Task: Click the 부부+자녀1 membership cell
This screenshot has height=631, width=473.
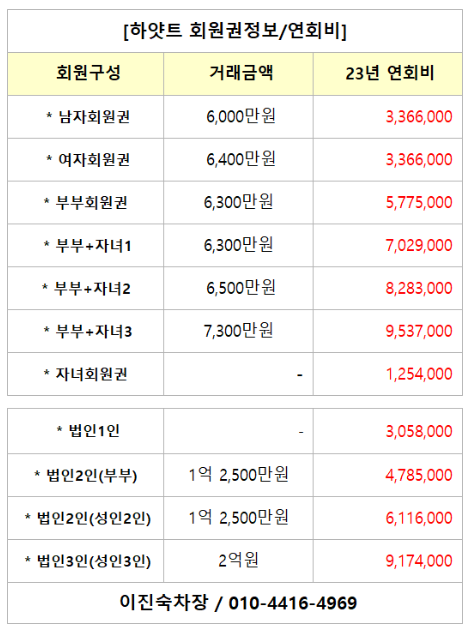Action: 87,245
